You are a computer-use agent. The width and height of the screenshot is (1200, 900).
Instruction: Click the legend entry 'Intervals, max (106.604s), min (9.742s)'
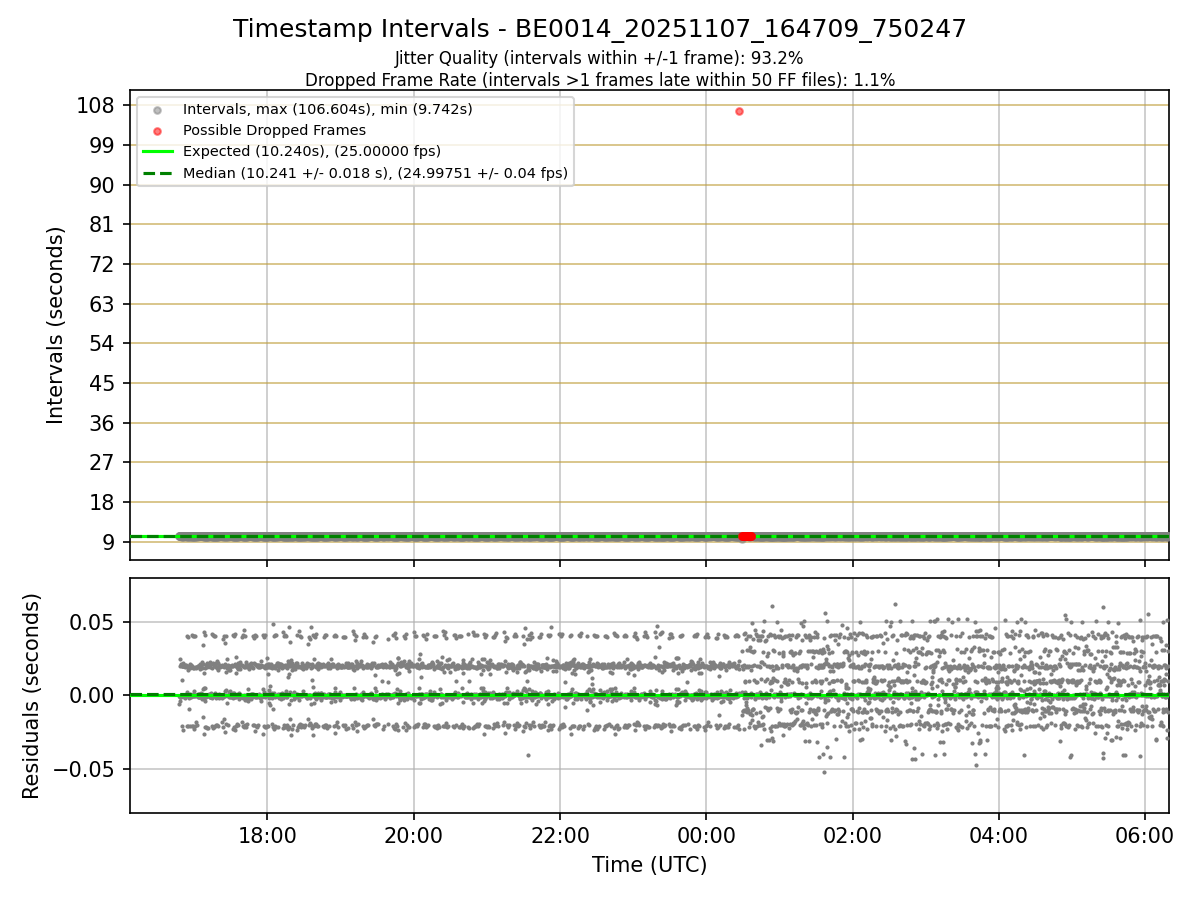tap(328, 109)
